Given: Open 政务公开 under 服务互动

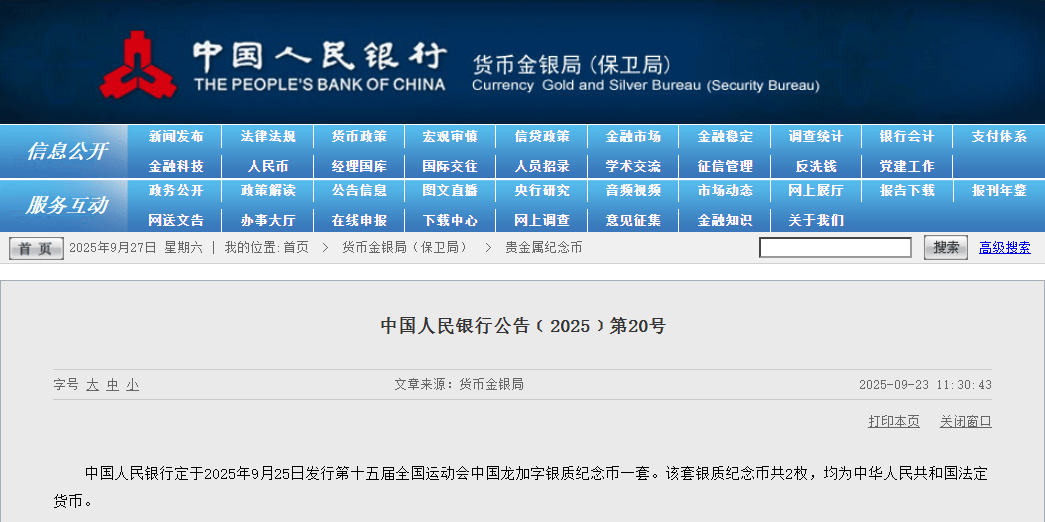Looking at the screenshot, I should (x=176, y=191).
